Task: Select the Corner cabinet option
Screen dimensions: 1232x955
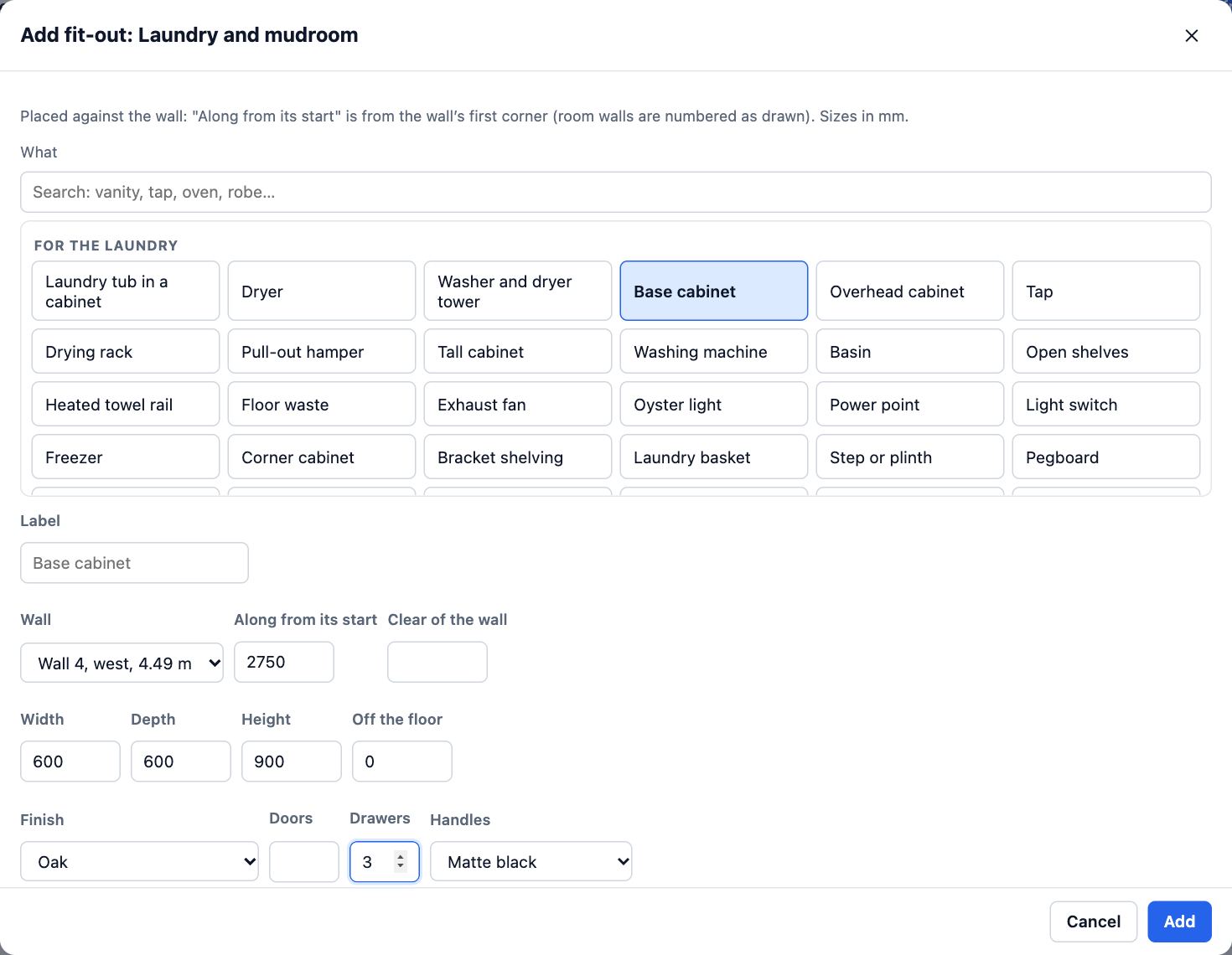Action: 322,457
